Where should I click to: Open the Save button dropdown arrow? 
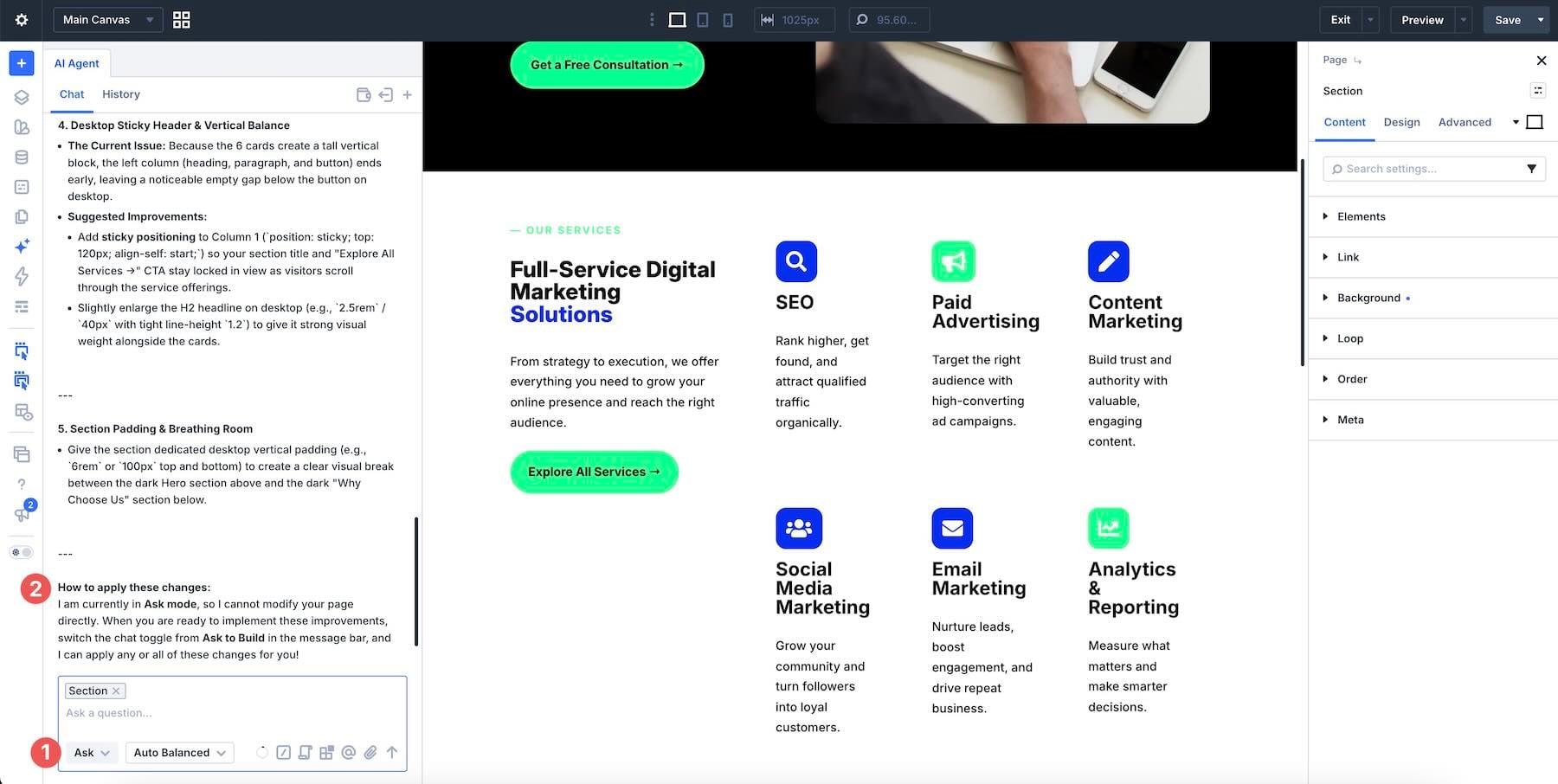pyautogui.click(x=1541, y=20)
